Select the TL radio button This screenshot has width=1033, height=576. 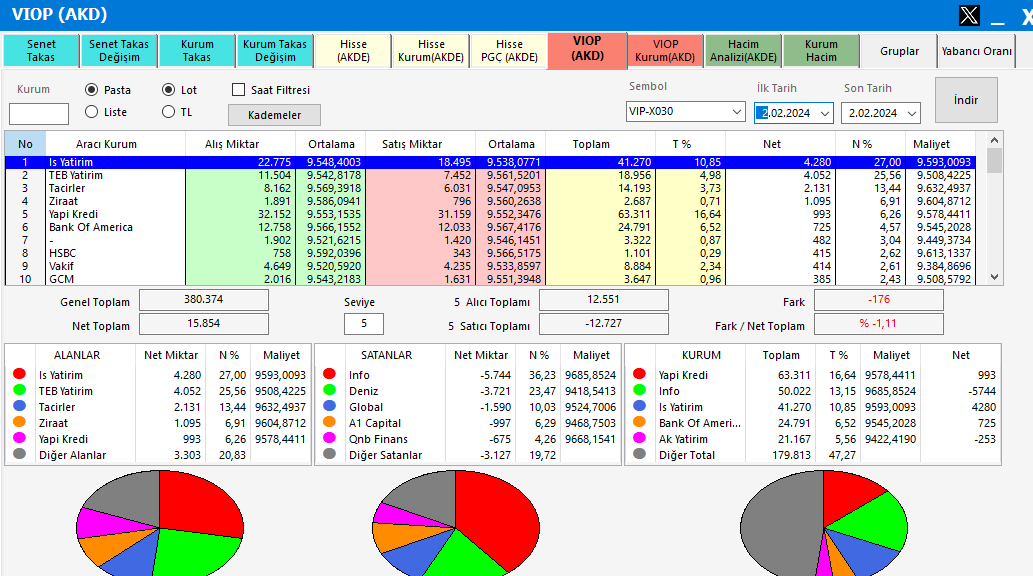click(169, 112)
